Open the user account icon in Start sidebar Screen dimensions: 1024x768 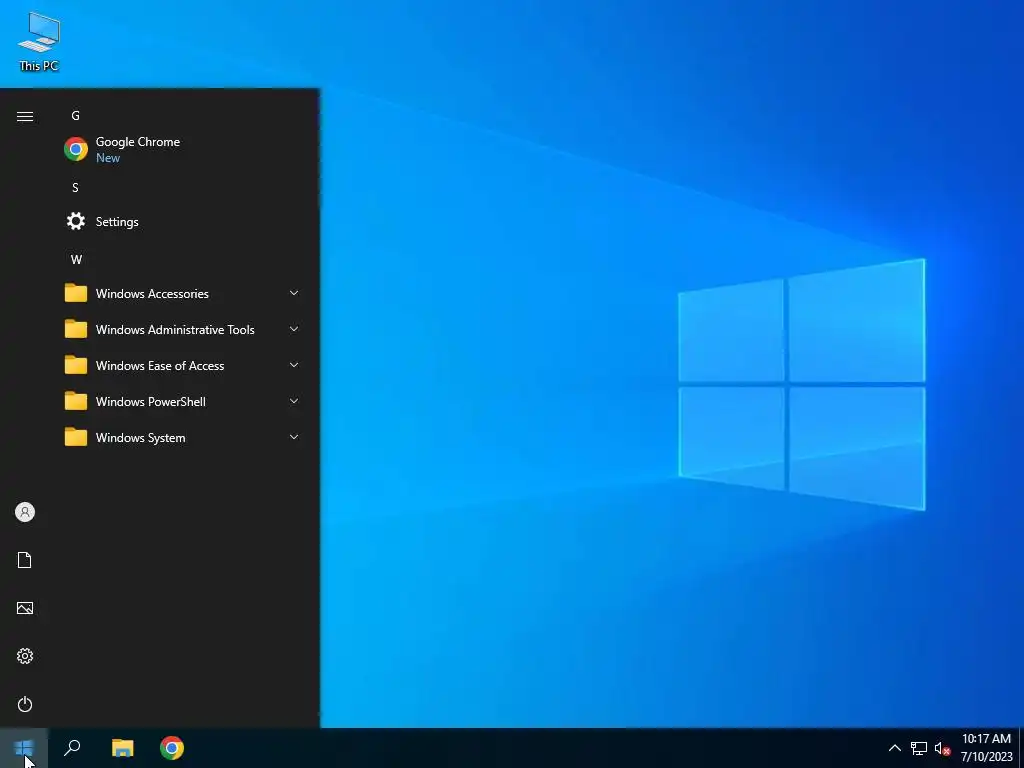click(x=25, y=512)
